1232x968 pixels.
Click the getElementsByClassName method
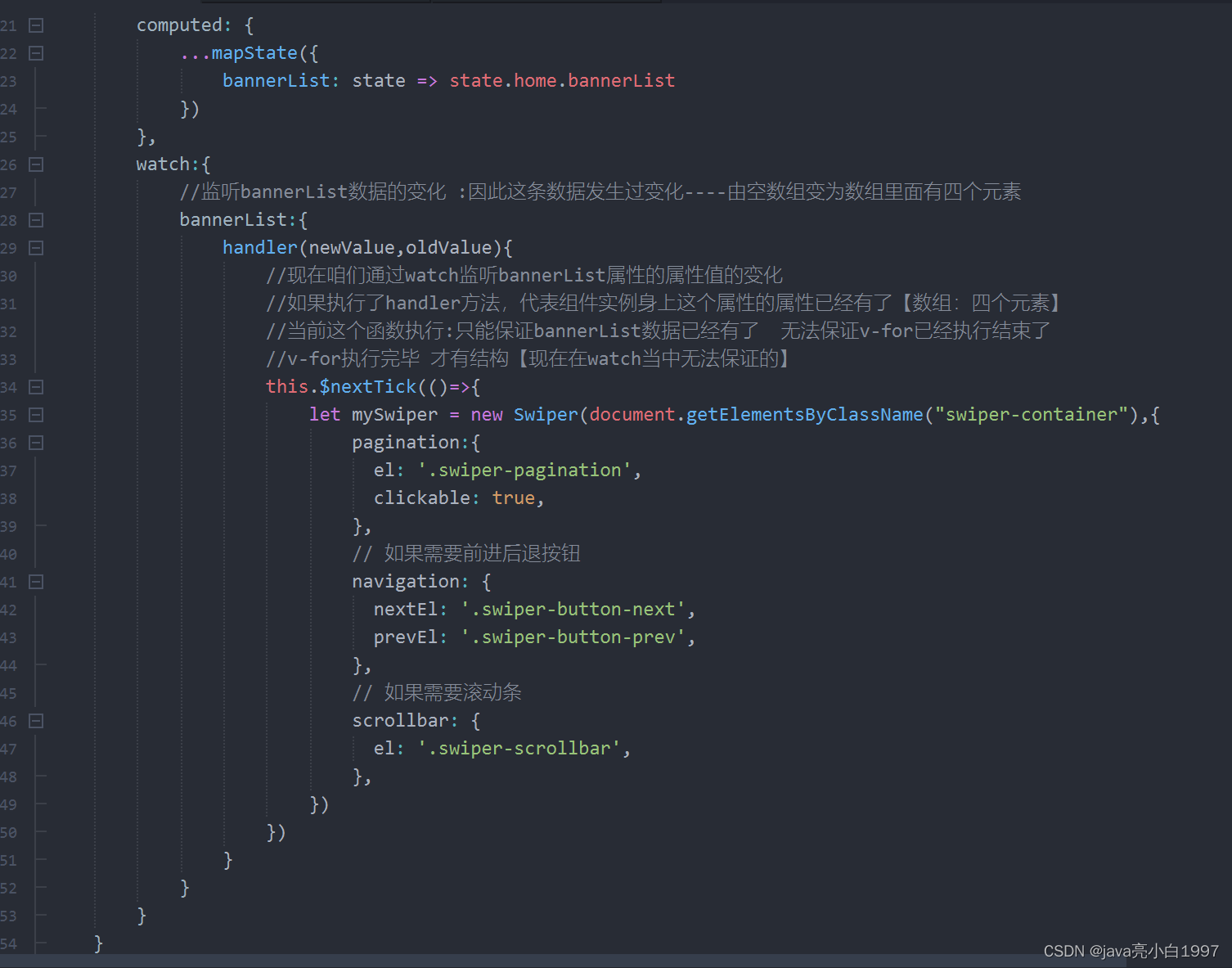pyautogui.click(x=805, y=415)
